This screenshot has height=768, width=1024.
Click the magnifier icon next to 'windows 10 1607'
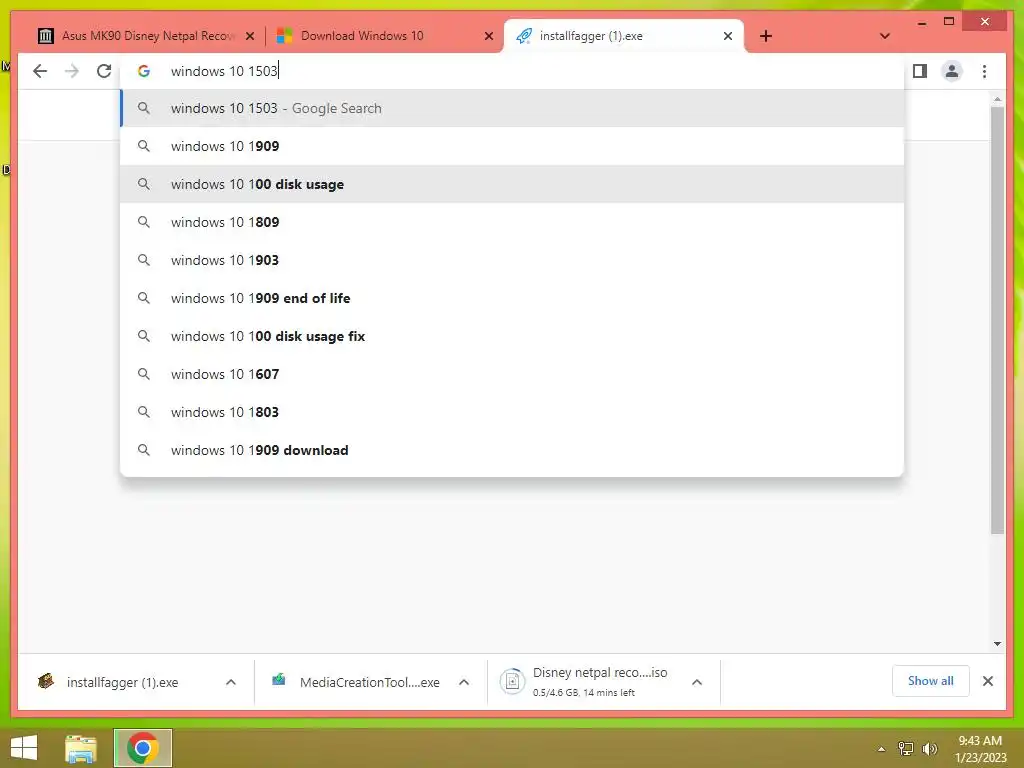[144, 374]
